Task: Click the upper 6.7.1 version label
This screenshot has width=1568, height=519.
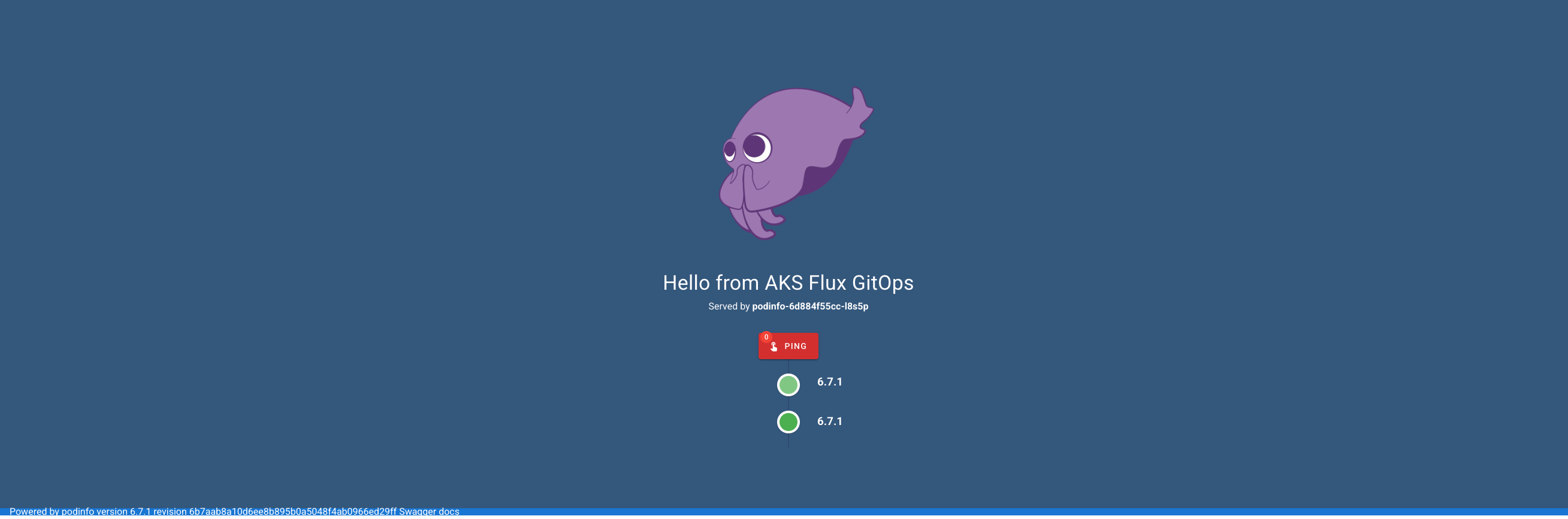Action: tap(830, 382)
